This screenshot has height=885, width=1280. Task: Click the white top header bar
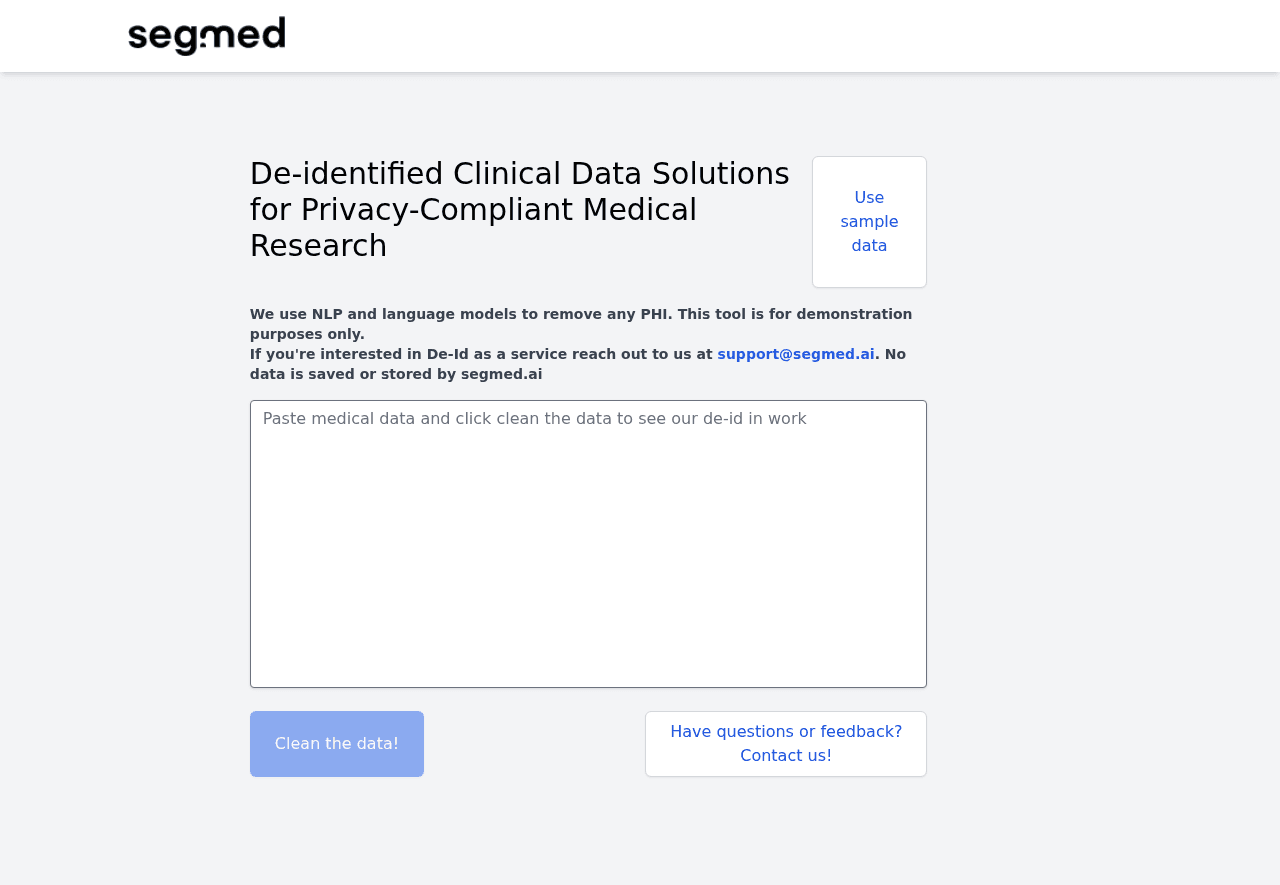(700, 36)
